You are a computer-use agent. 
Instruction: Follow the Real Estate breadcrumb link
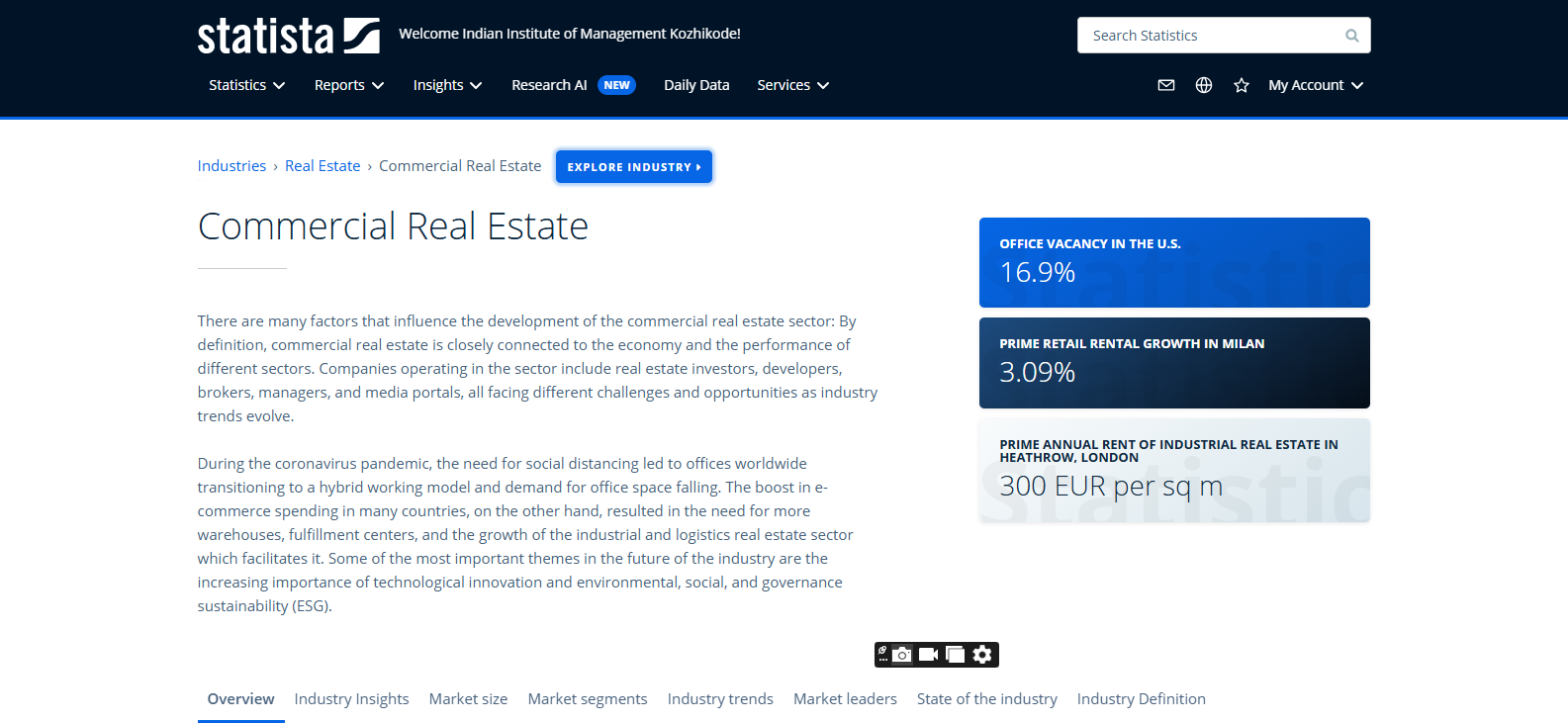[x=323, y=166]
